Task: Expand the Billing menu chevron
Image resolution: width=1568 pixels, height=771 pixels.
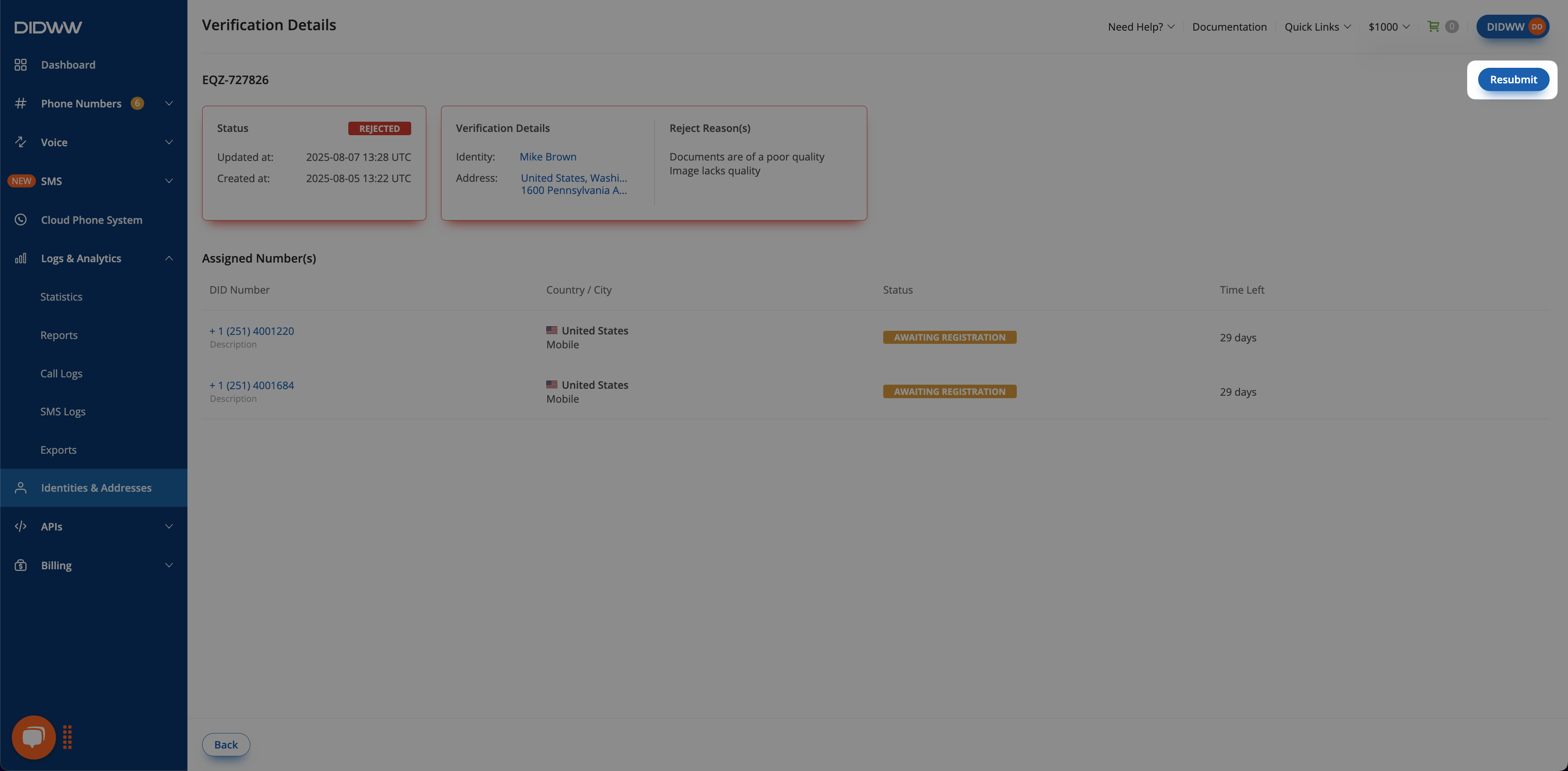Action: (169, 565)
